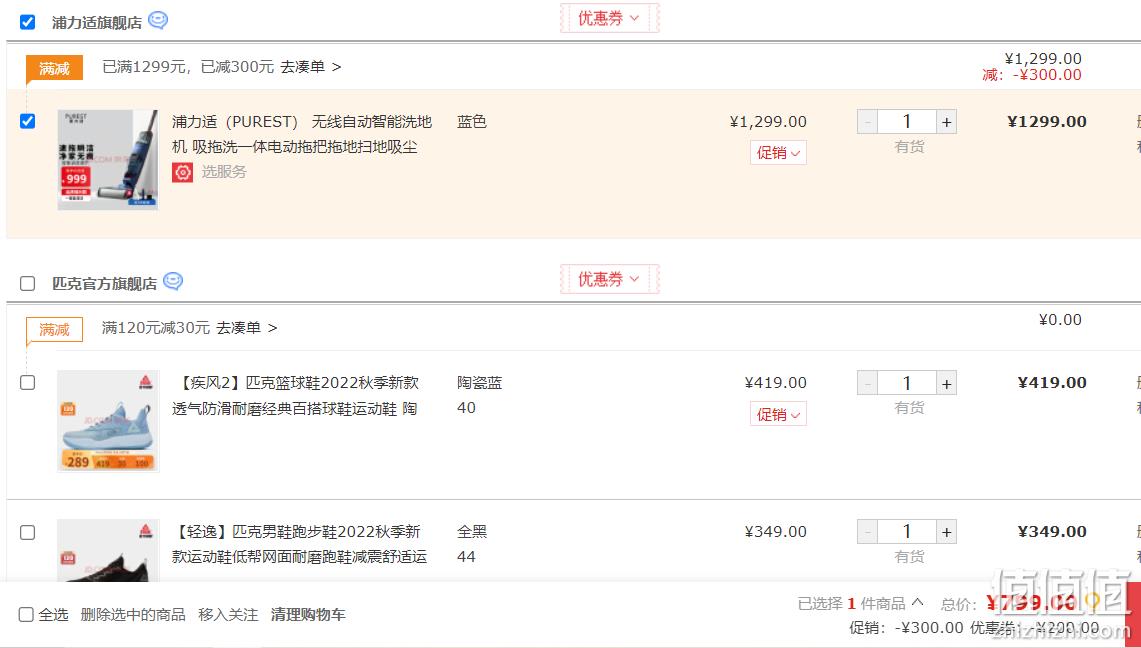1141x648 pixels.
Task: Open 匹克官方旗舰店 store page
Action: click(x=104, y=284)
